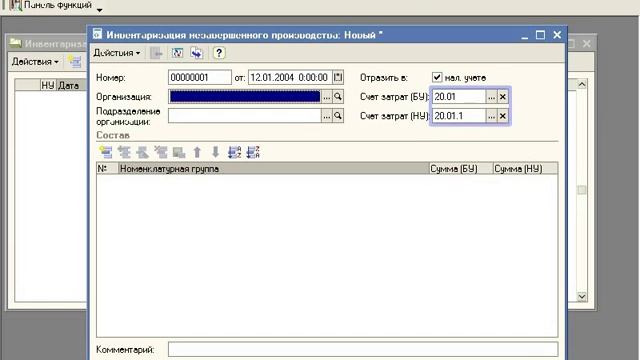Click the help question mark icon
The height and width of the screenshot is (360, 640).
(219, 53)
